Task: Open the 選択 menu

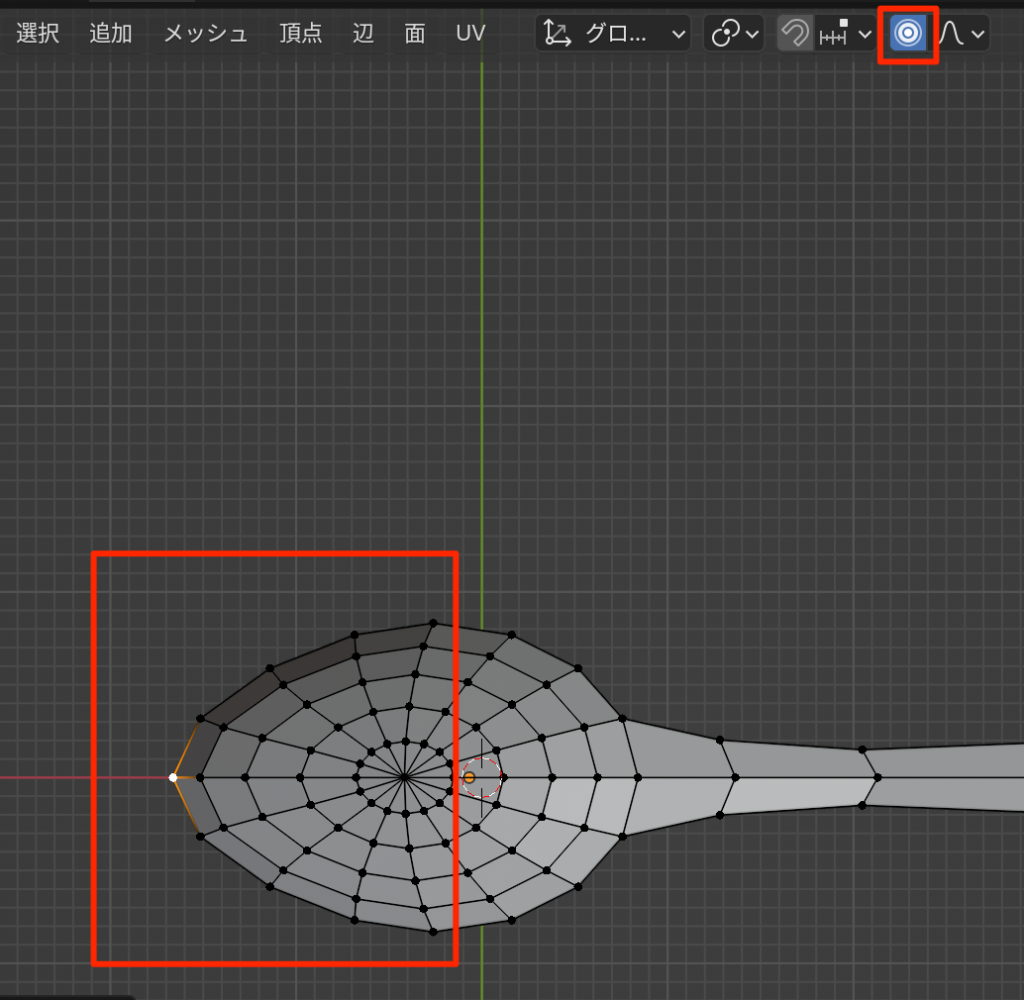Action: [x=38, y=34]
